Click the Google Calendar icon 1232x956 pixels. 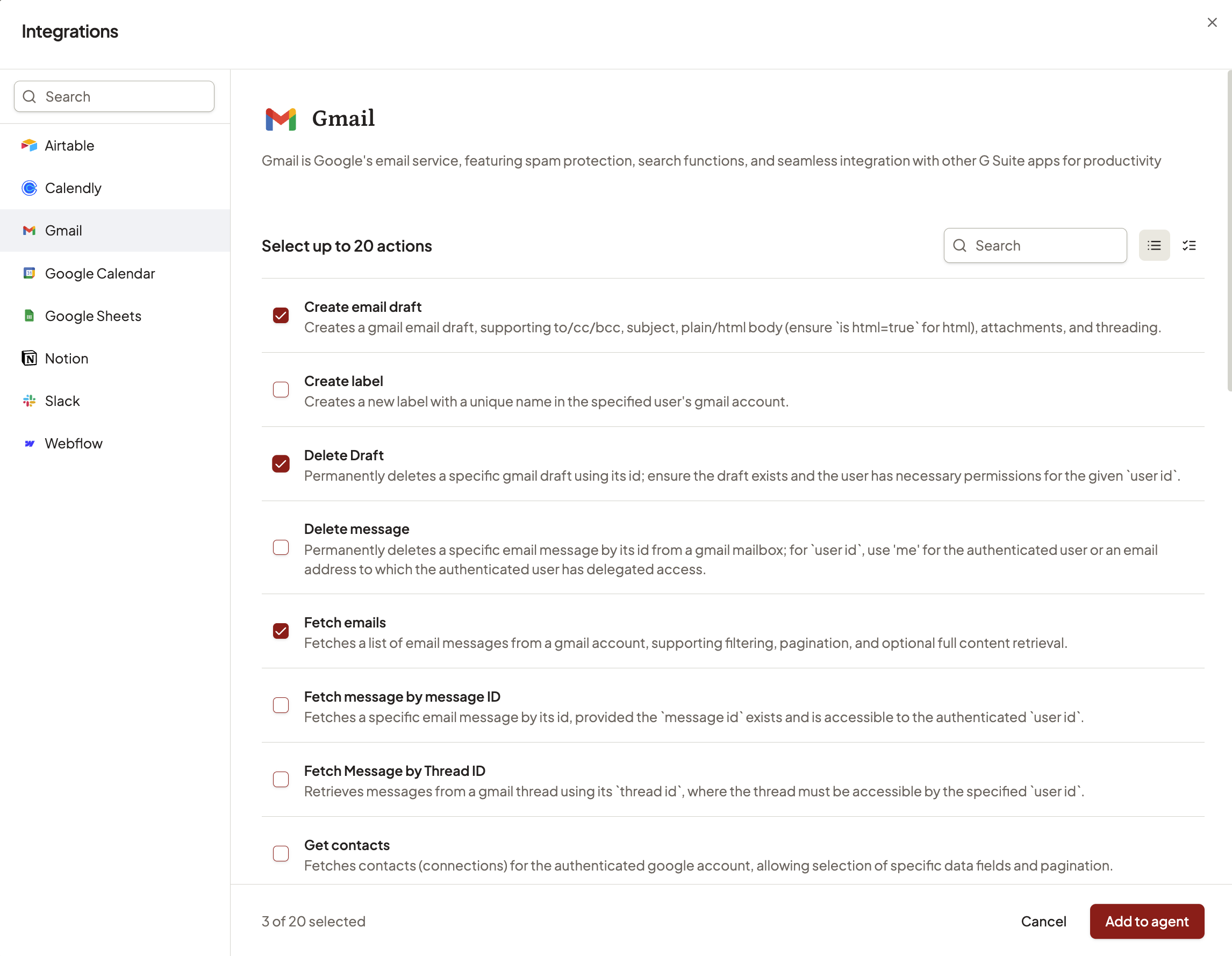coord(30,273)
